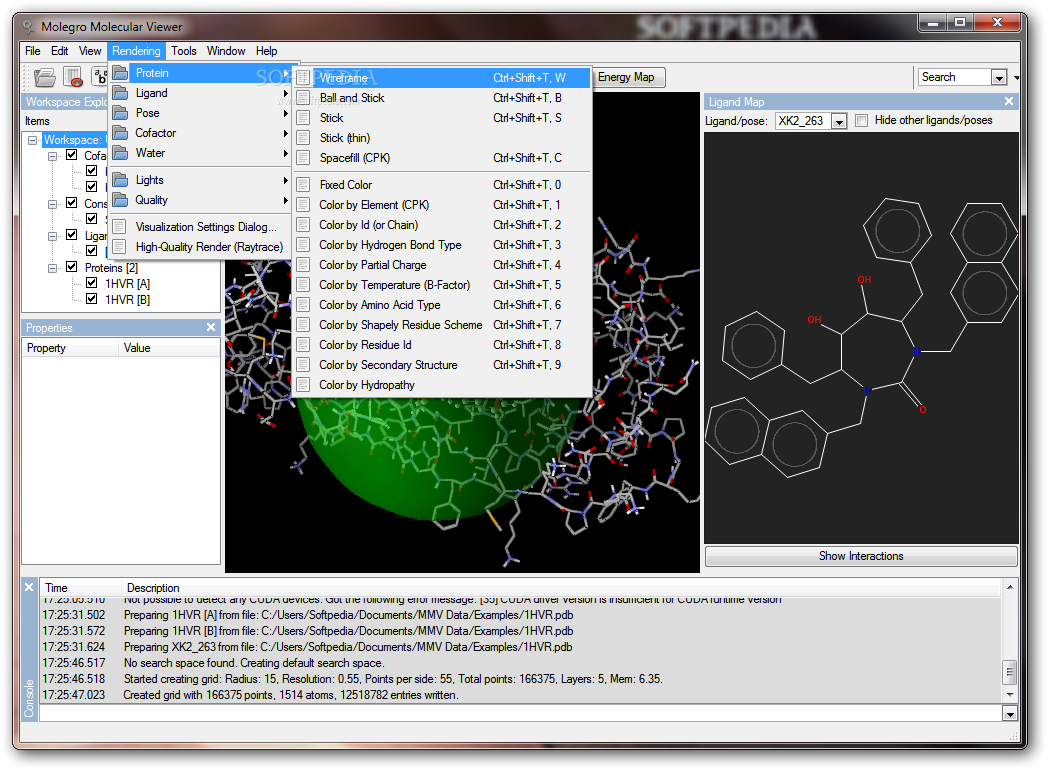Click the Protein folder icon in the Rendering menu
This screenshot has width=1048, height=770.
[120, 73]
